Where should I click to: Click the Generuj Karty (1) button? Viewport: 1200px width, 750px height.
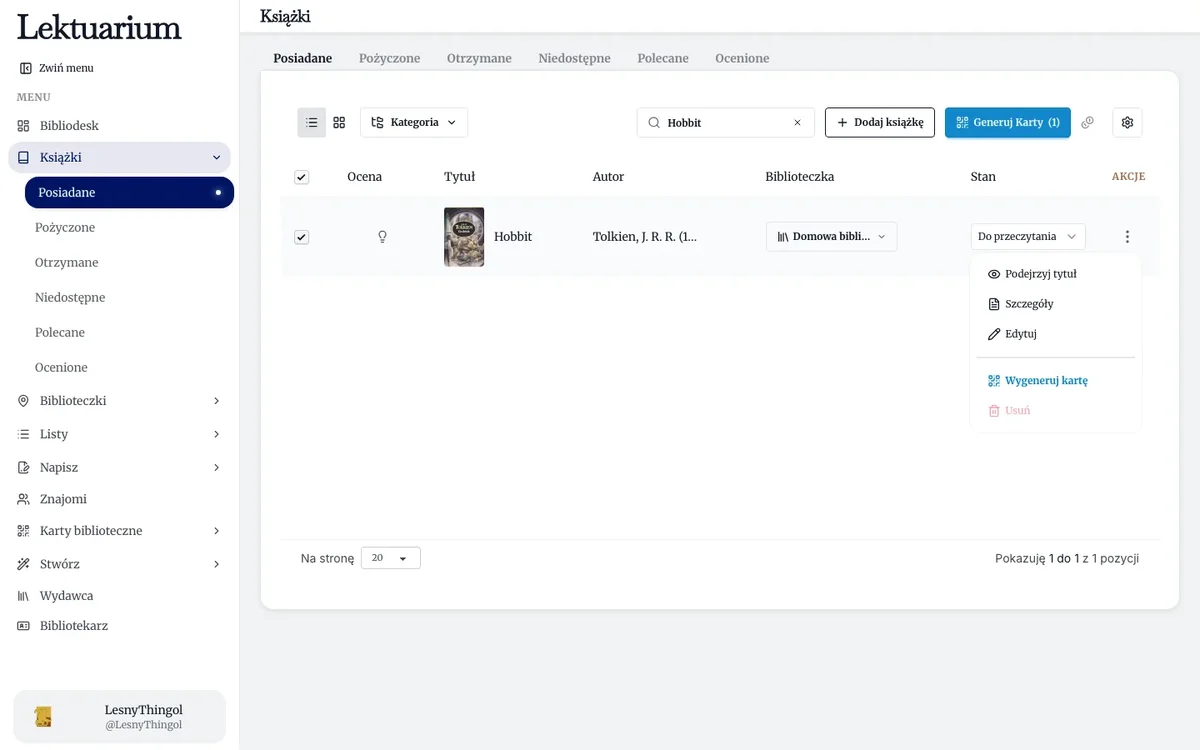[1008, 122]
